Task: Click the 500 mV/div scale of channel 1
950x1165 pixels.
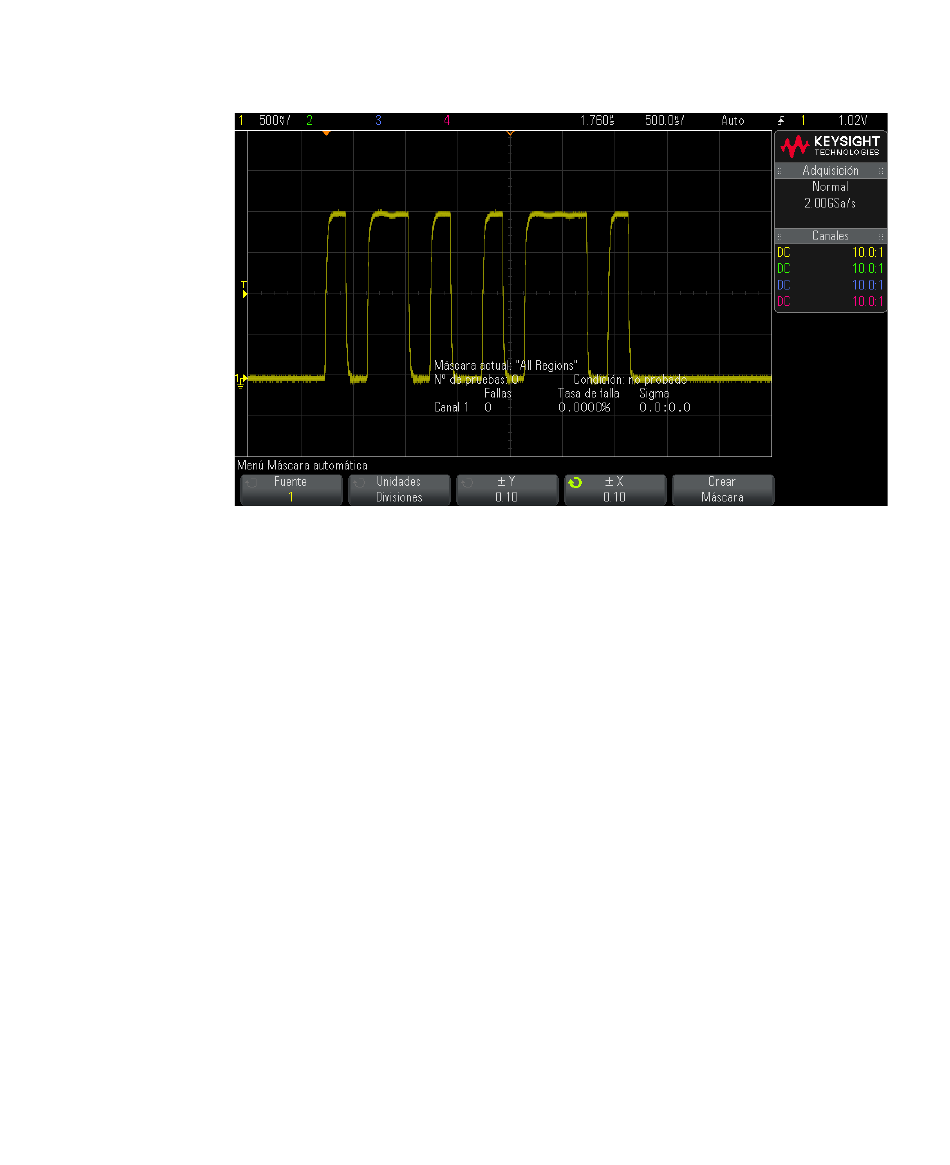Action: pyautogui.click(x=274, y=120)
